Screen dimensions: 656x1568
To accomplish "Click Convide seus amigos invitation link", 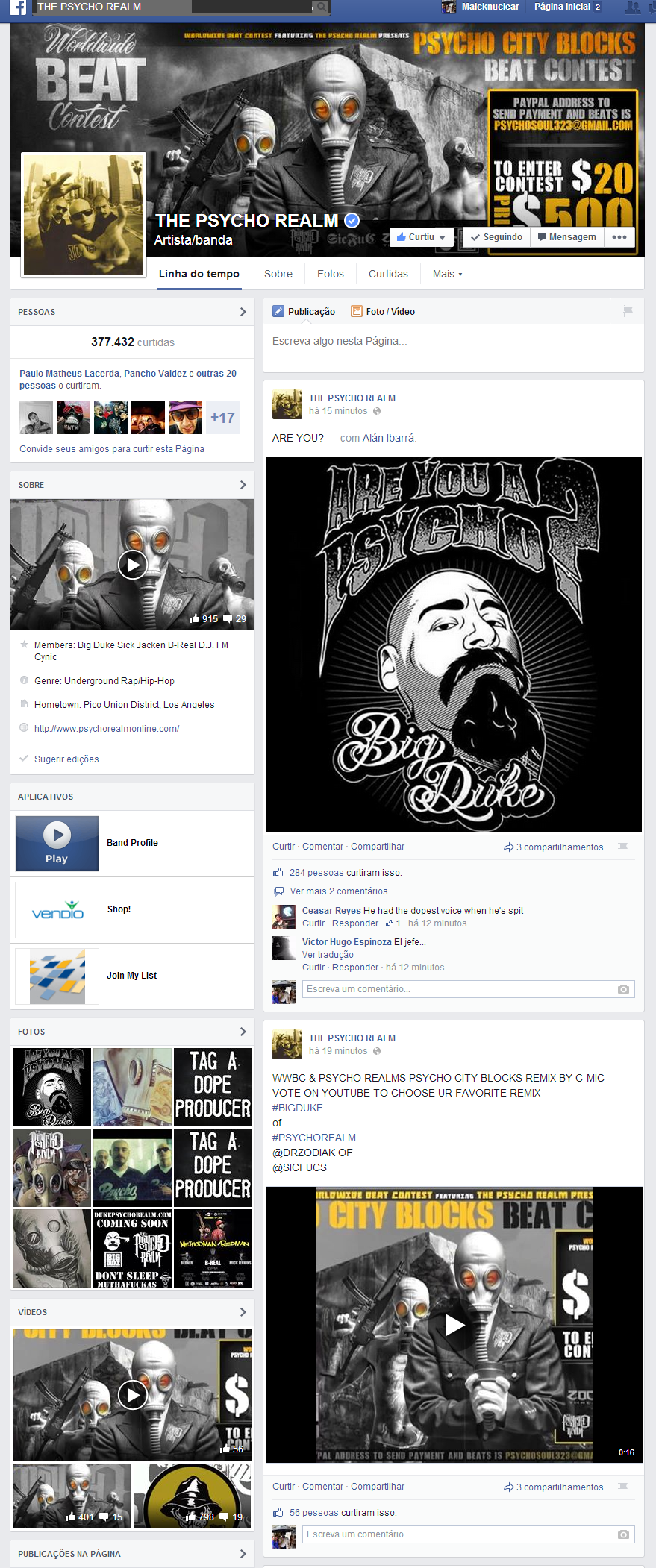I will [112, 449].
